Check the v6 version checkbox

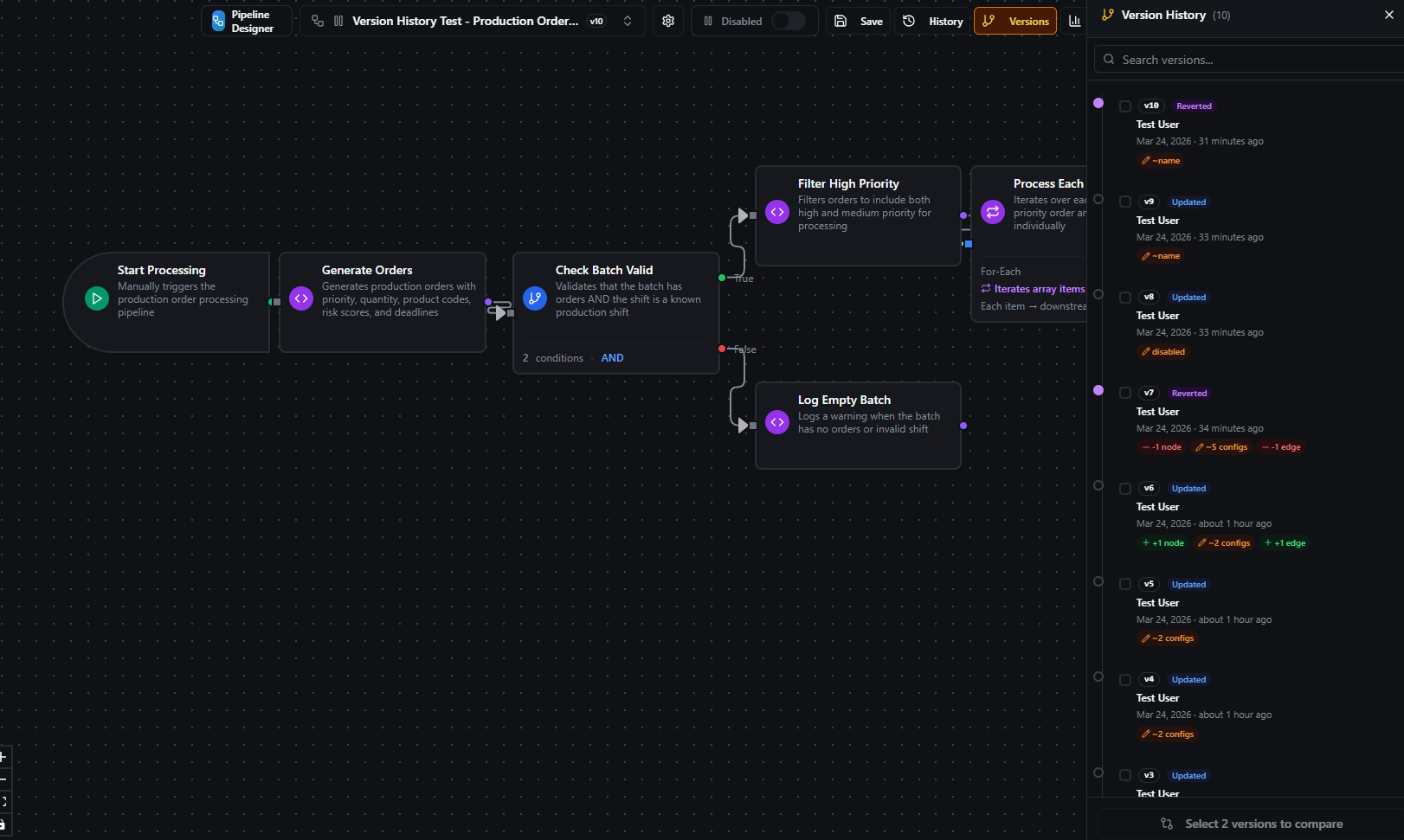pyautogui.click(x=1125, y=488)
